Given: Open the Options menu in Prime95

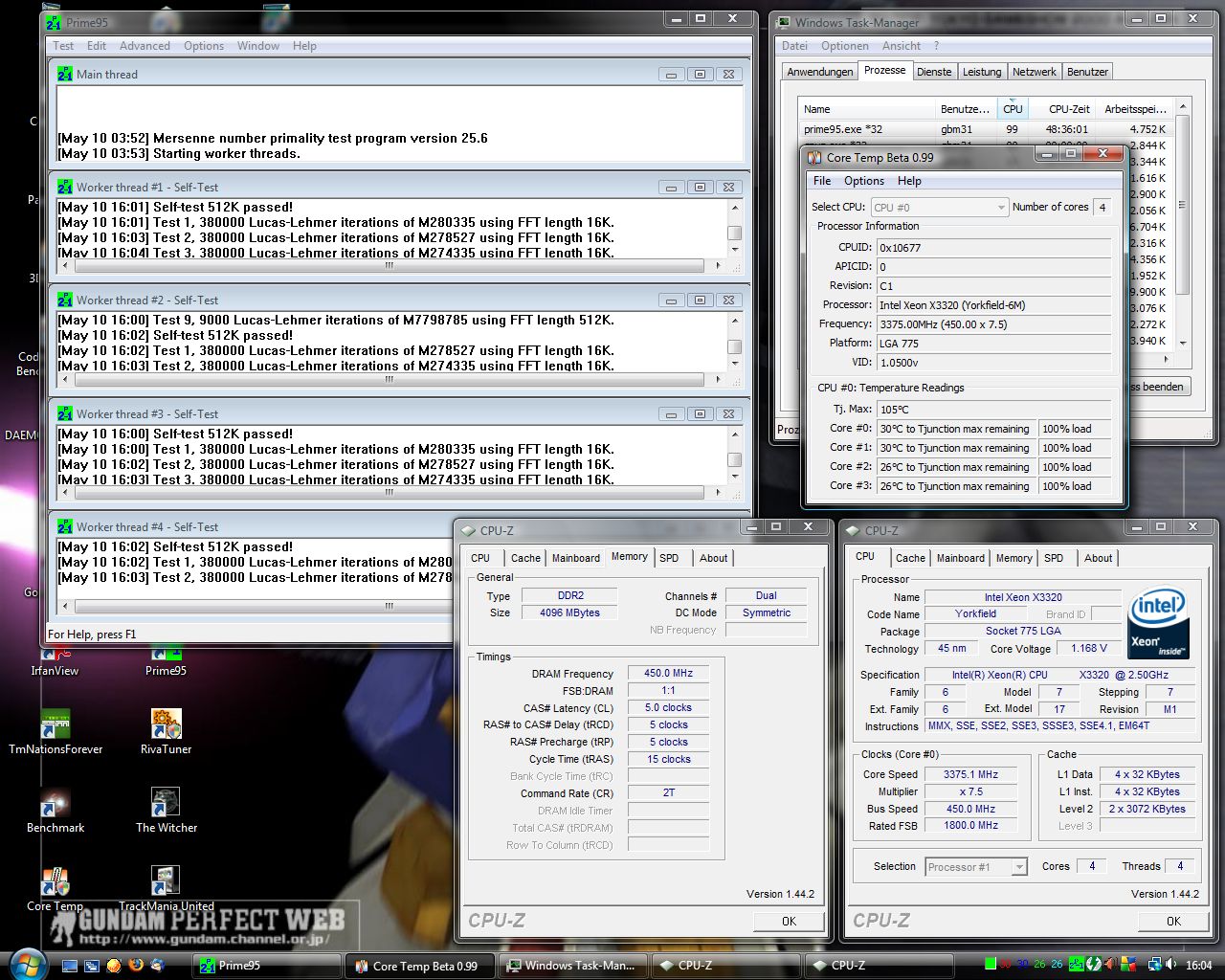Looking at the screenshot, I should pyautogui.click(x=204, y=46).
